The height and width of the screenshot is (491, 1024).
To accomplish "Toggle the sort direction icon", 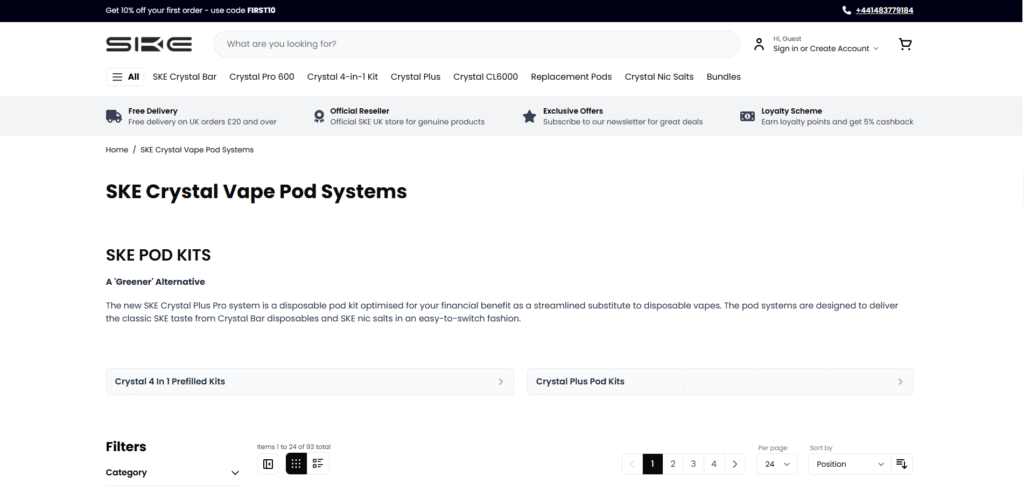I will (902, 464).
